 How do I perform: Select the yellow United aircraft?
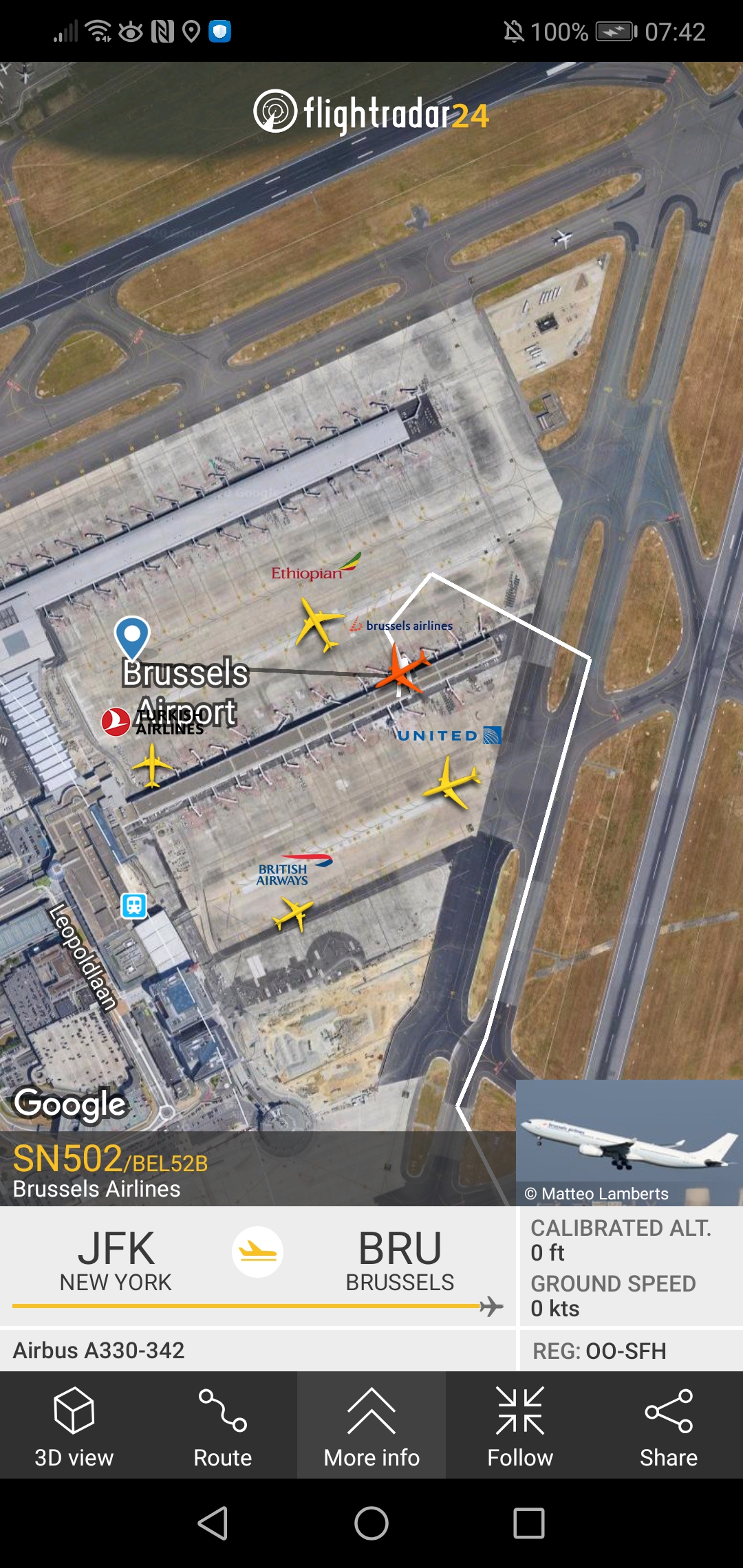coord(452,783)
